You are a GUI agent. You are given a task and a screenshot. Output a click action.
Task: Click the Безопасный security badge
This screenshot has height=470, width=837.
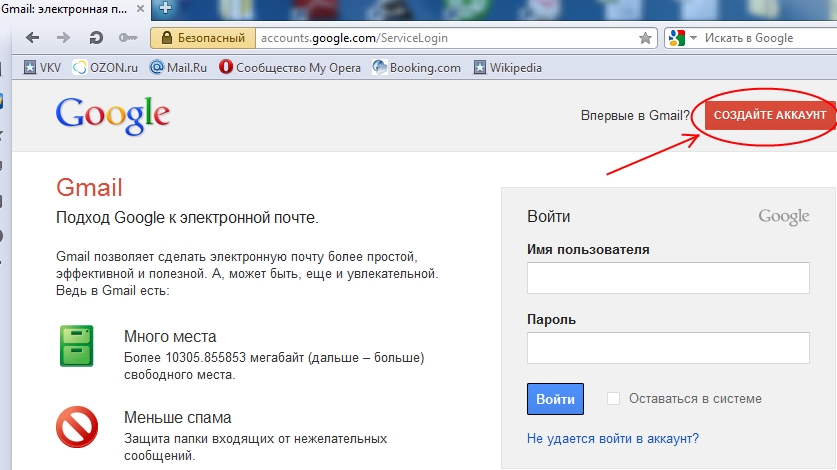(203, 38)
